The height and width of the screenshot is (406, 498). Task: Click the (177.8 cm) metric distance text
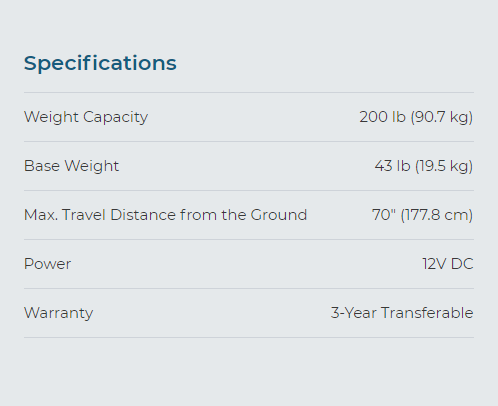click(437, 215)
